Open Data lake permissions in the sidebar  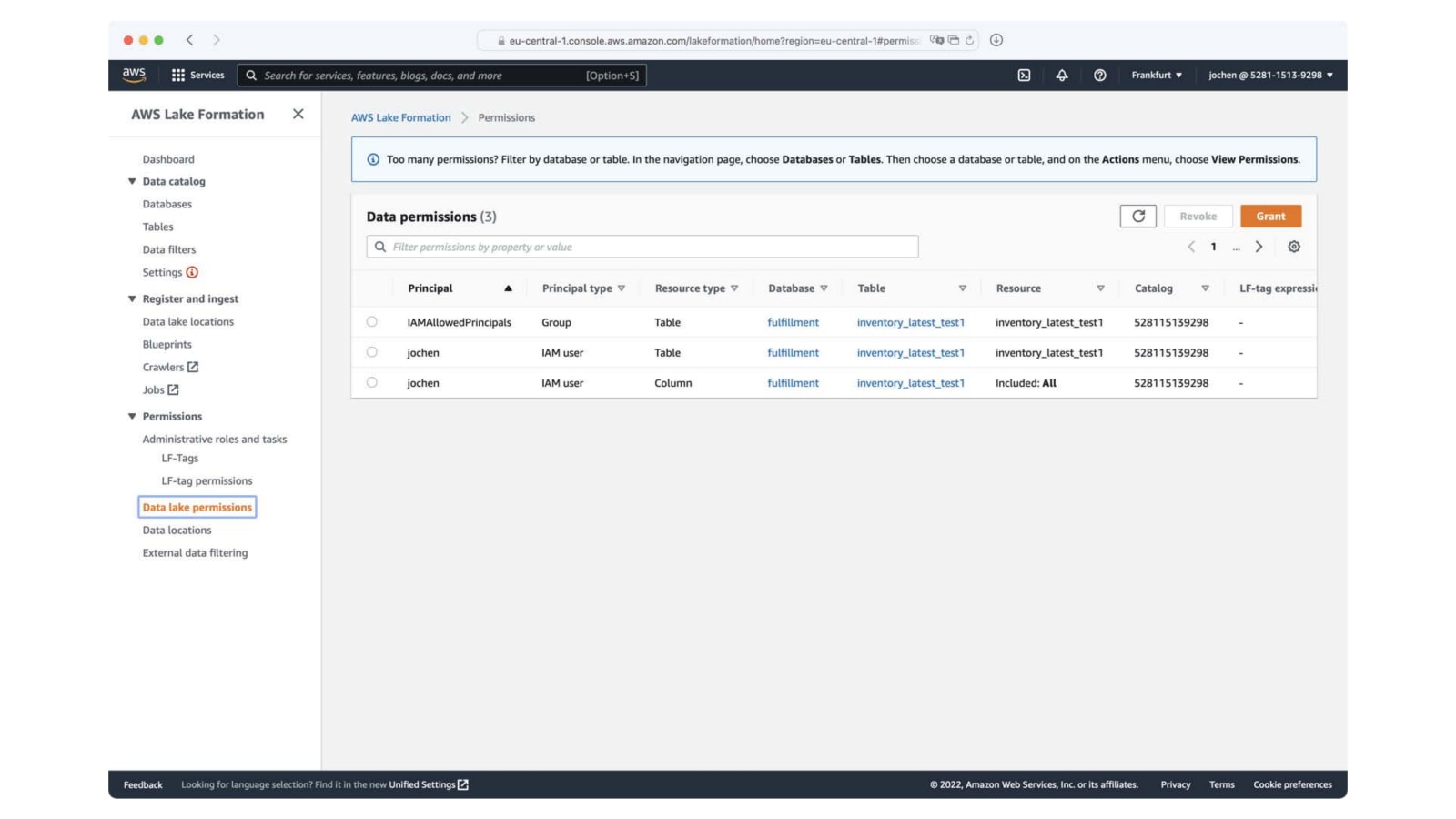click(x=197, y=507)
